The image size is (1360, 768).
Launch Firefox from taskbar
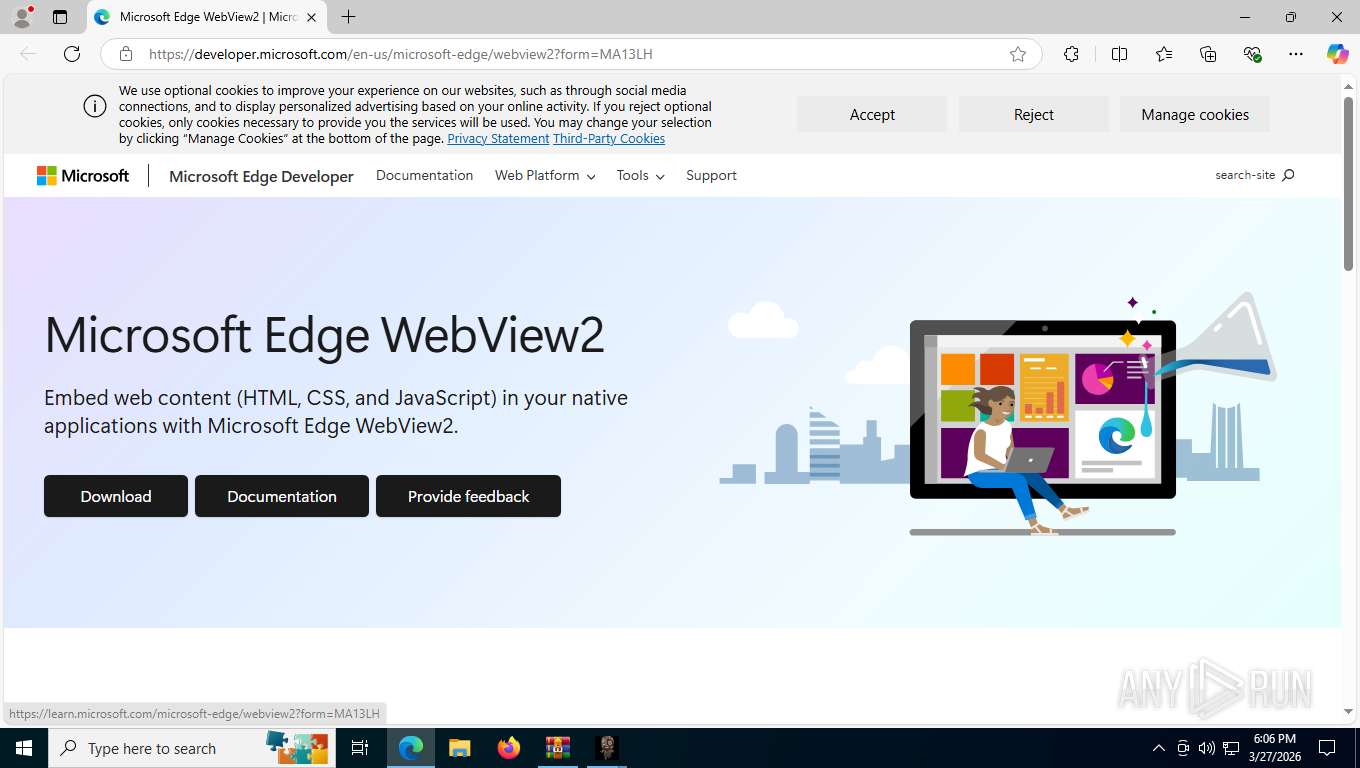[509, 748]
